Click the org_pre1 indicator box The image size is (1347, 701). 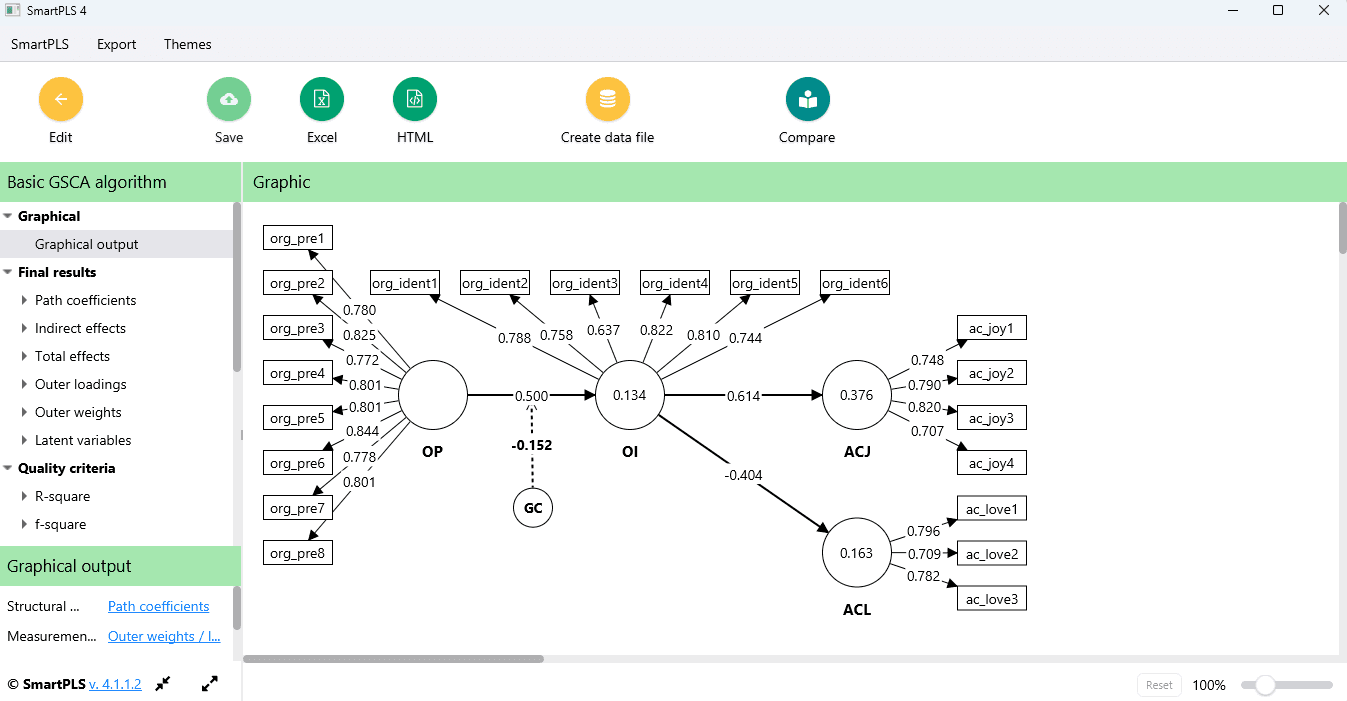(298, 238)
